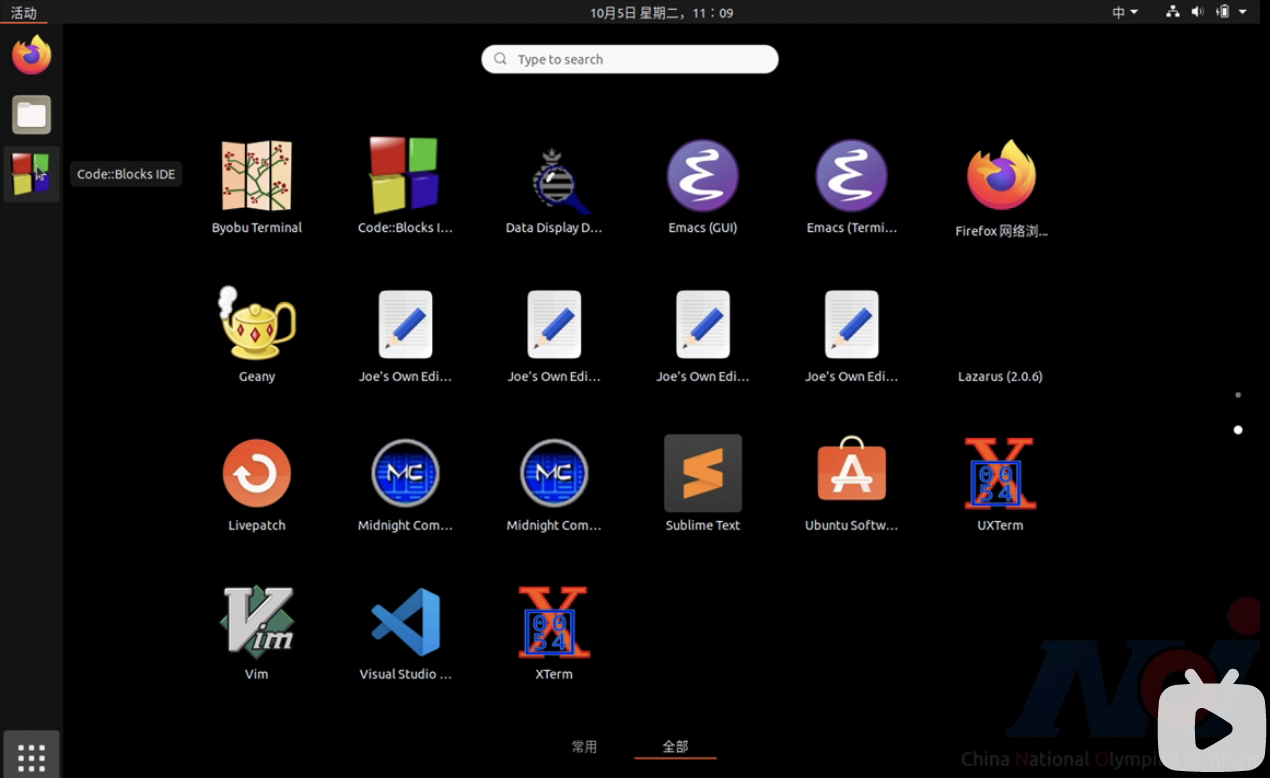
Task: Switch to the 全部 tab
Action: click(675, 747)
